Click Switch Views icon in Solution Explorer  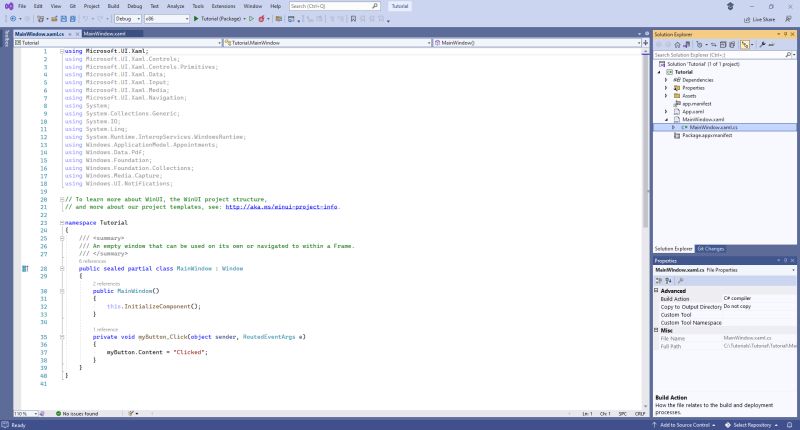687,45
